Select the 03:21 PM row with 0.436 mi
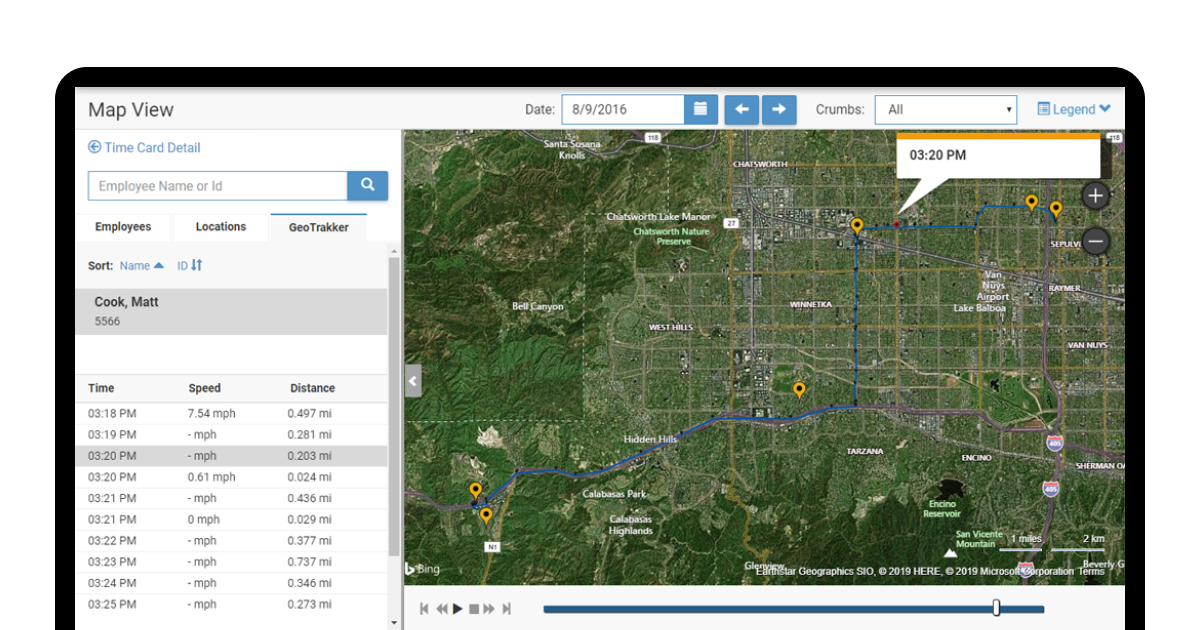This screenshot has width=1200, height=630. click(231, 498)
